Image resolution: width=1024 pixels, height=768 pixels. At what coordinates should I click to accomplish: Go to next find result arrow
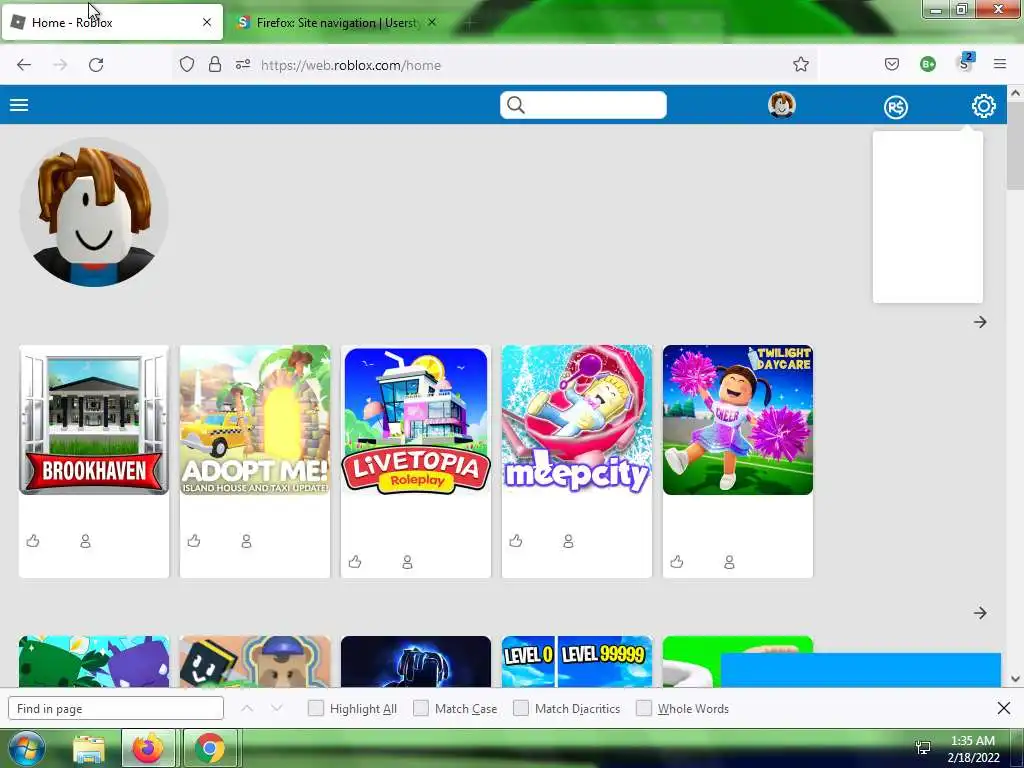click(277, 709)
